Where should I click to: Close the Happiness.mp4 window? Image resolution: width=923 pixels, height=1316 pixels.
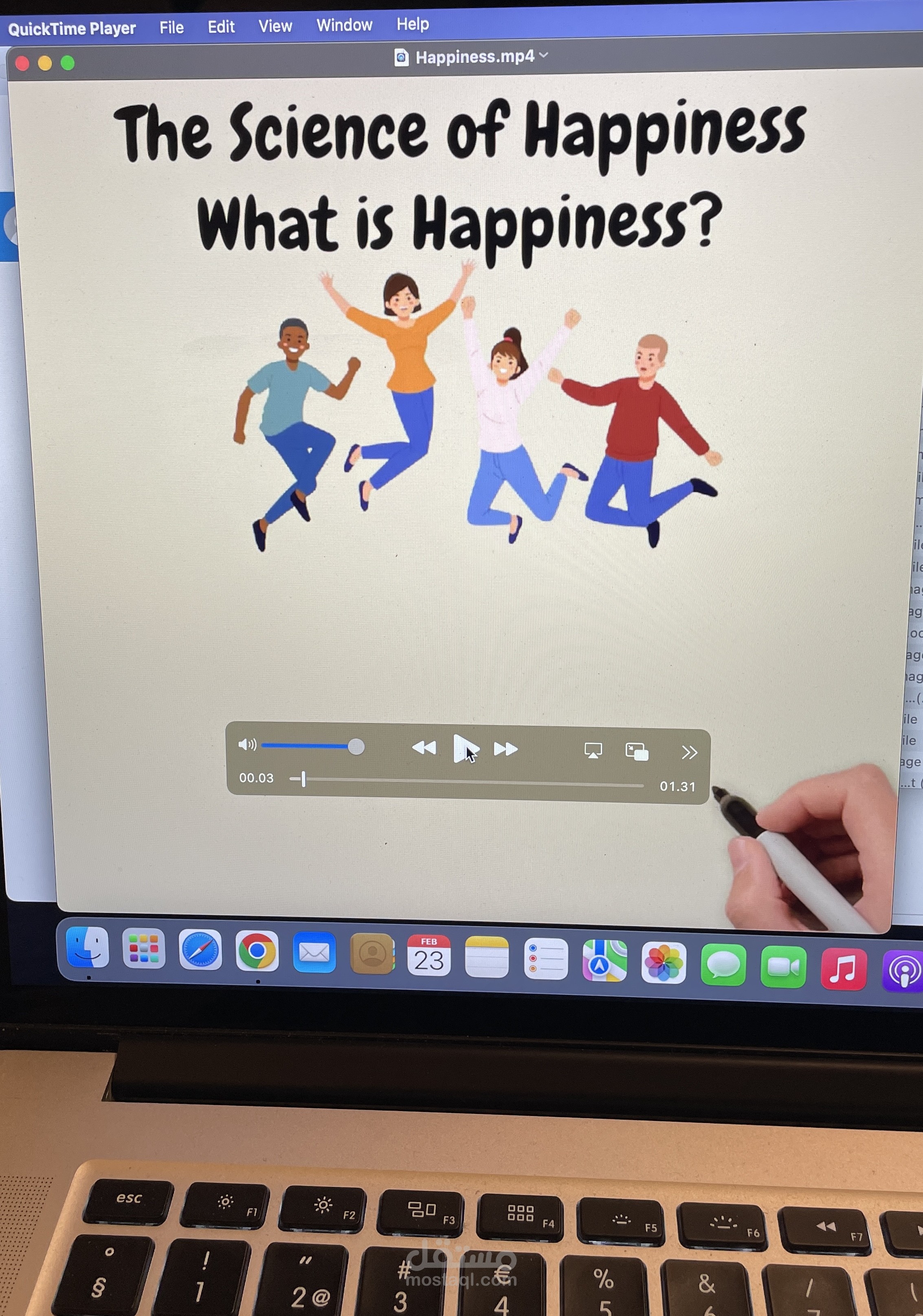click(x=22, y=63)
